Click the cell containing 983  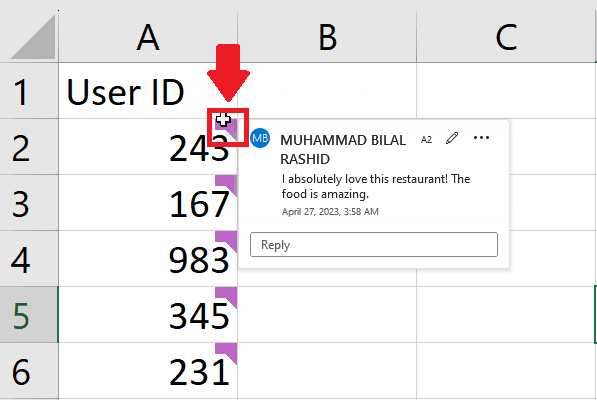(x=148, y=258)
